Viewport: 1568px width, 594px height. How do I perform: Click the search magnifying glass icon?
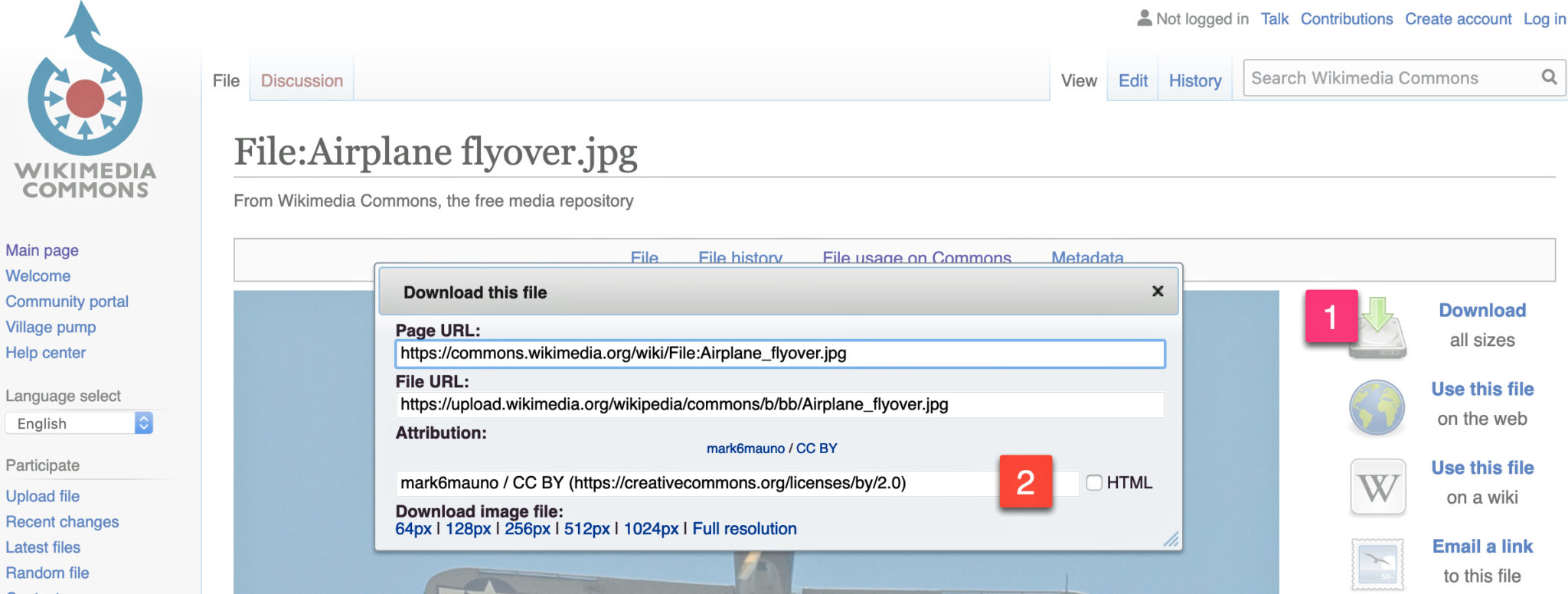(1549, 77)
